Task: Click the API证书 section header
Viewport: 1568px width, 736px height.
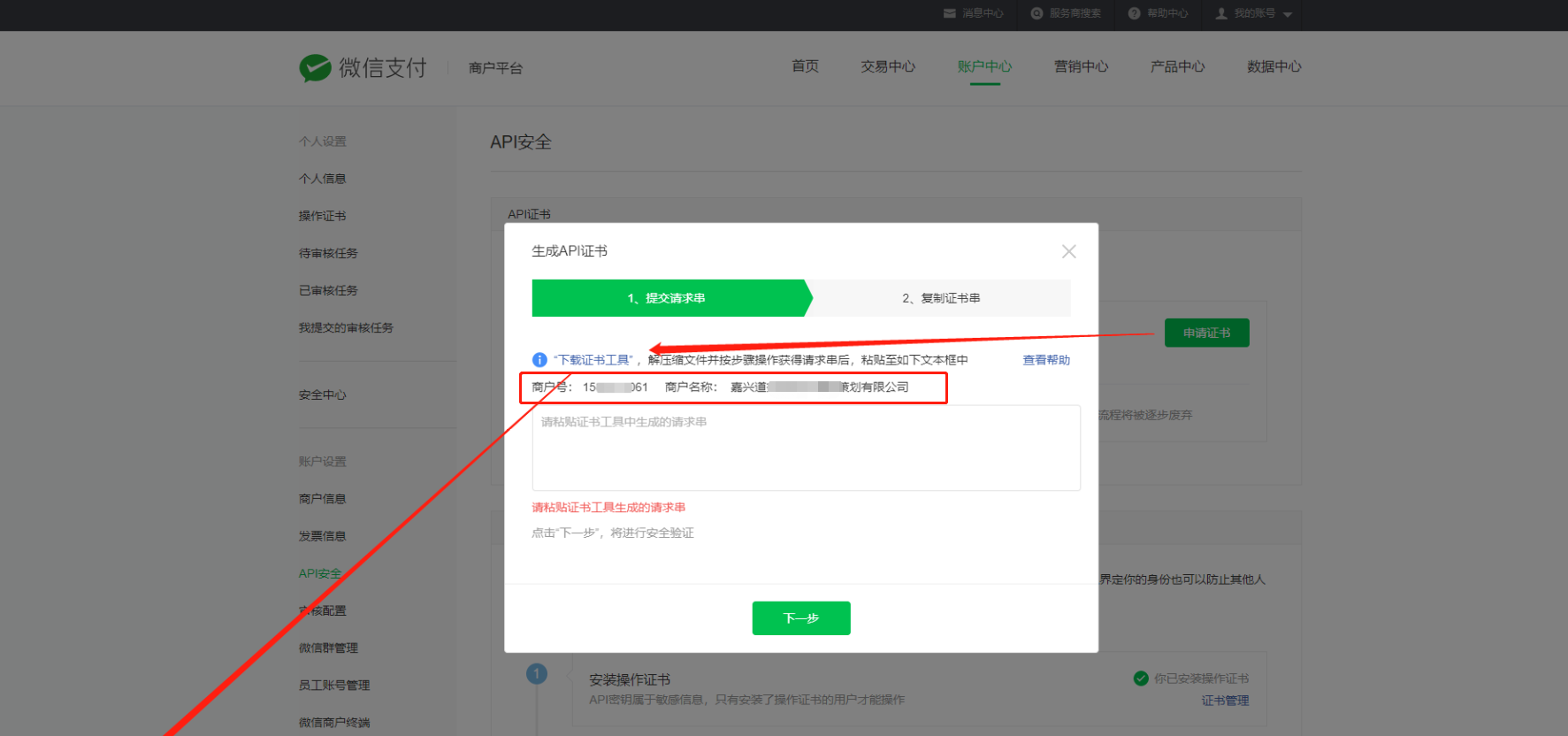Action: pyautogui.click(x=529, y=214)
